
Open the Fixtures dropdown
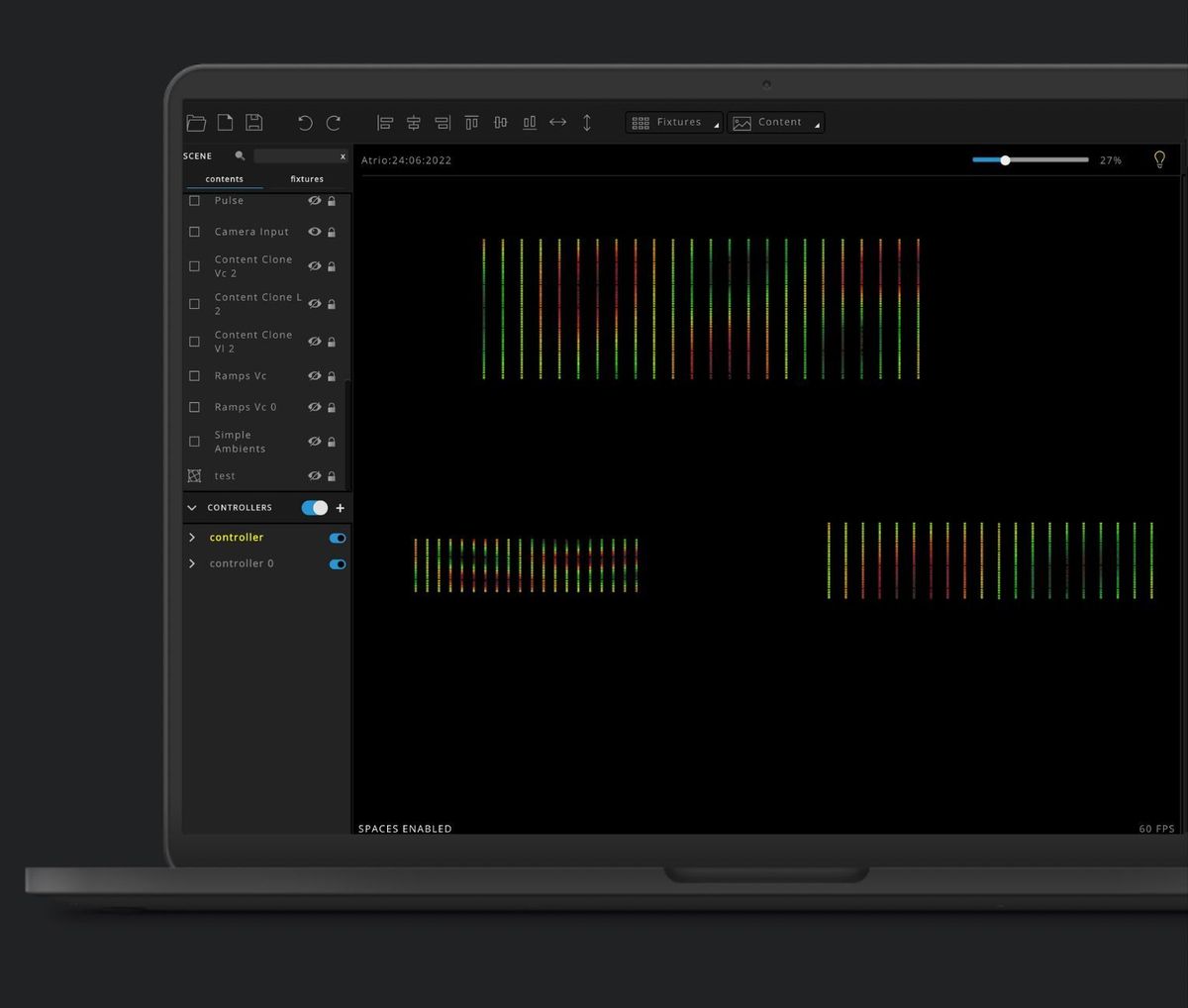[x=674, y=123]
